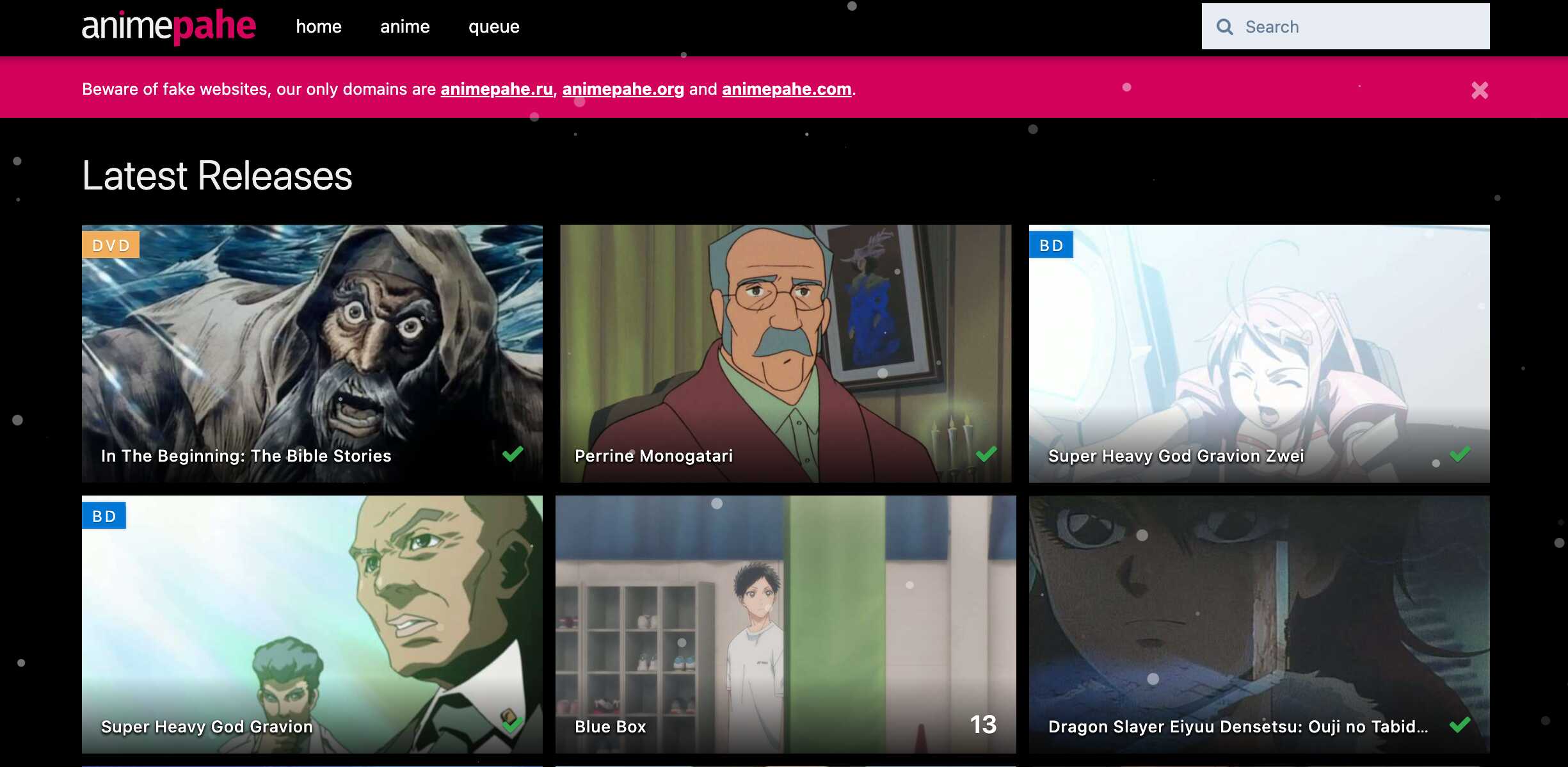The width and height of the screenshot is (1568, 767).
Task: Open the animepahe.com link
Action: tap(786, 89)
